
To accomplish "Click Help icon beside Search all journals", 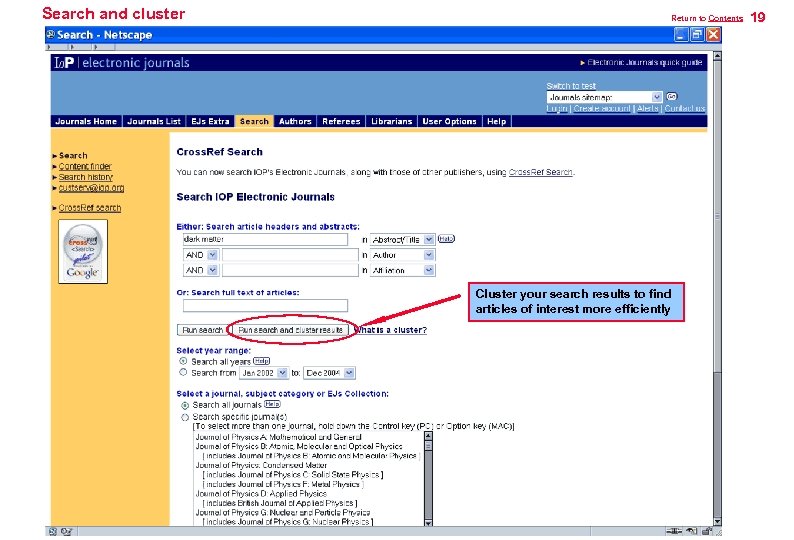I will (272, 404).
